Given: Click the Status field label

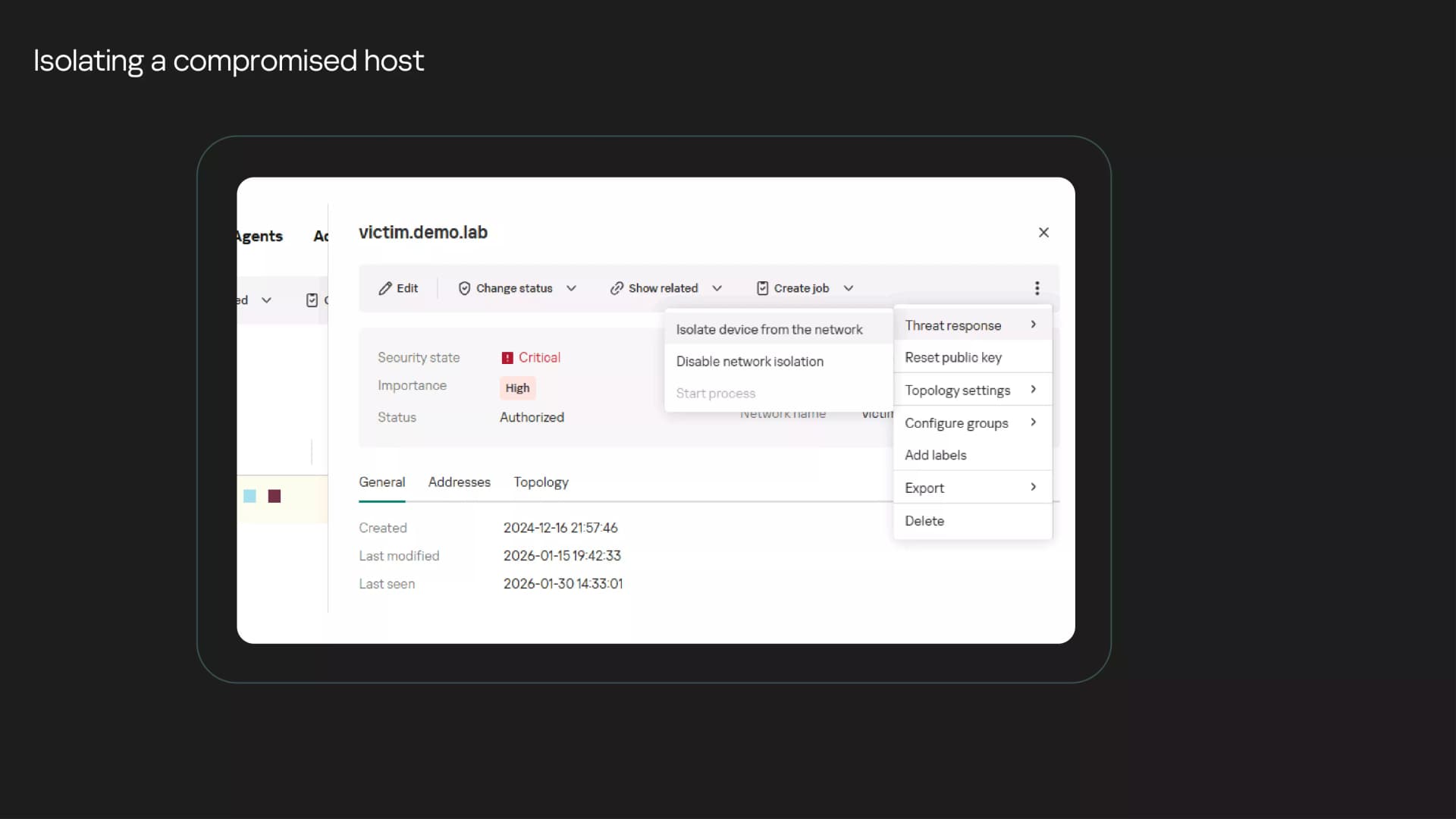Looking at the screenshot, I should click(x=397, y=417).
